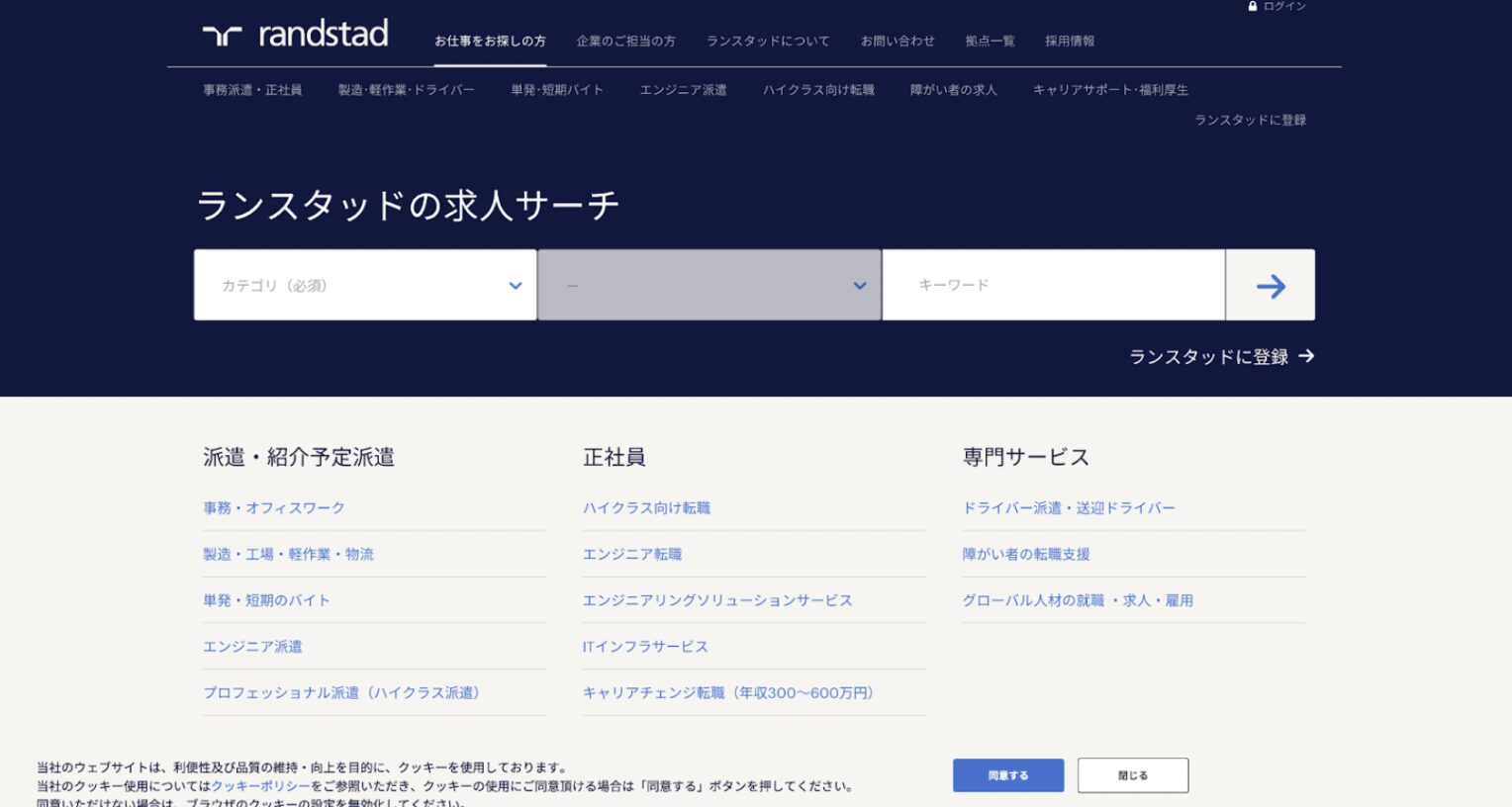Click small ランスタッドに登録 link in navigation
Screen dimensions: 1512x807
pyautogui.click(x=1250, y=121)
